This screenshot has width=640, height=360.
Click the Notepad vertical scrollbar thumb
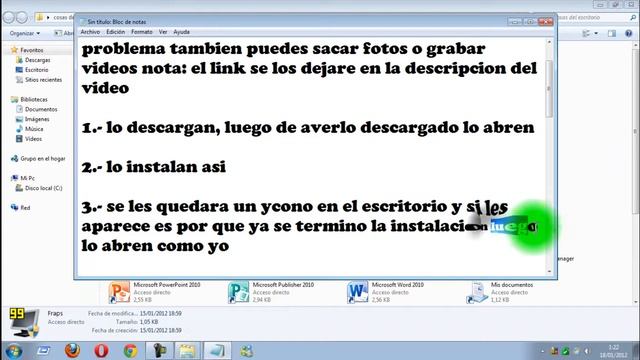(x=549, y=89)
